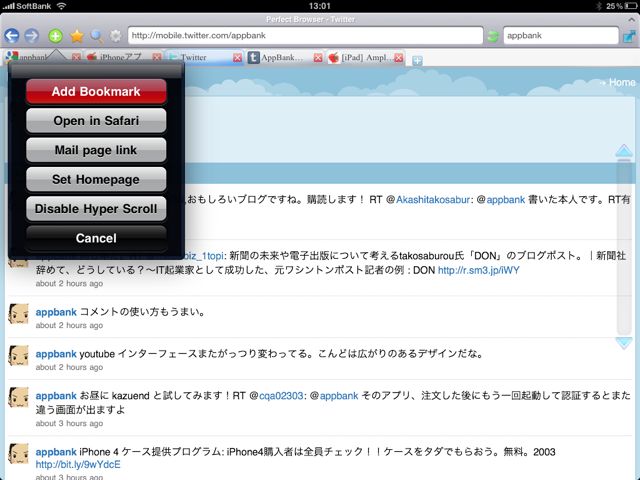This screenshot has width=640, height=480.
Task: Tap the forward arrow icon
Action: click(x=31, y=36)
